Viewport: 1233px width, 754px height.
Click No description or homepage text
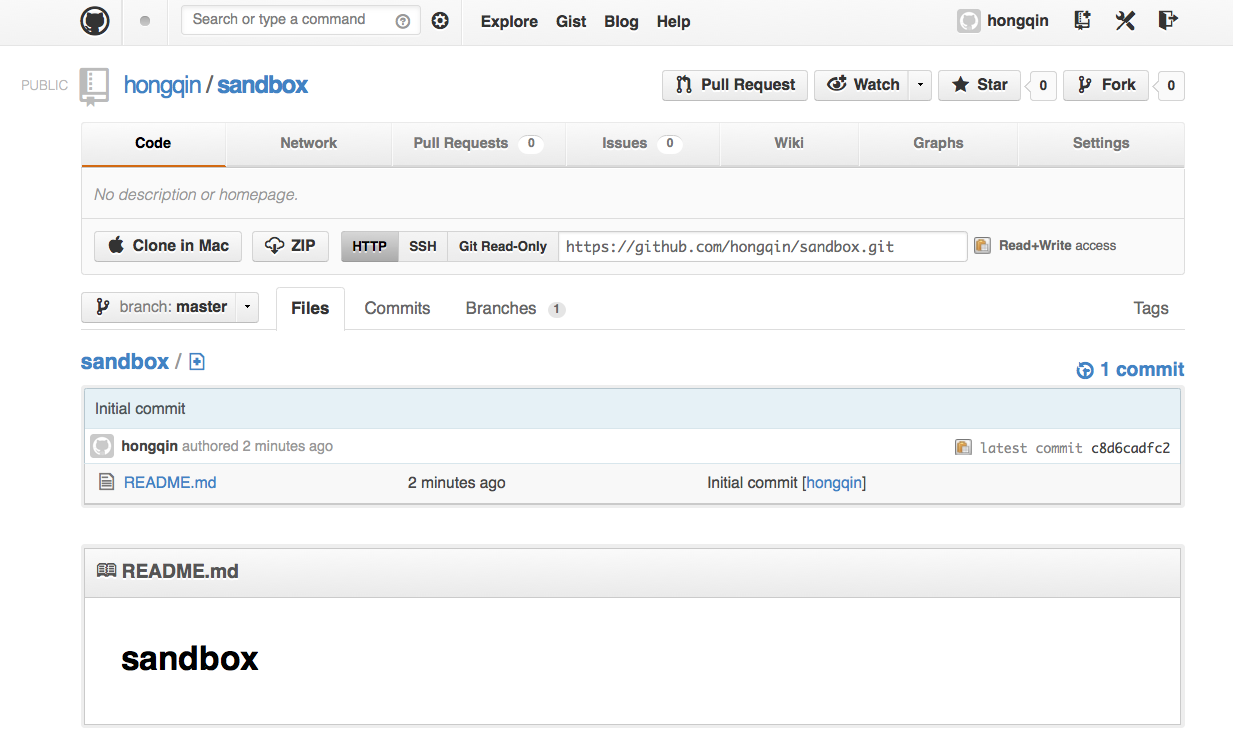click(196, 194)
